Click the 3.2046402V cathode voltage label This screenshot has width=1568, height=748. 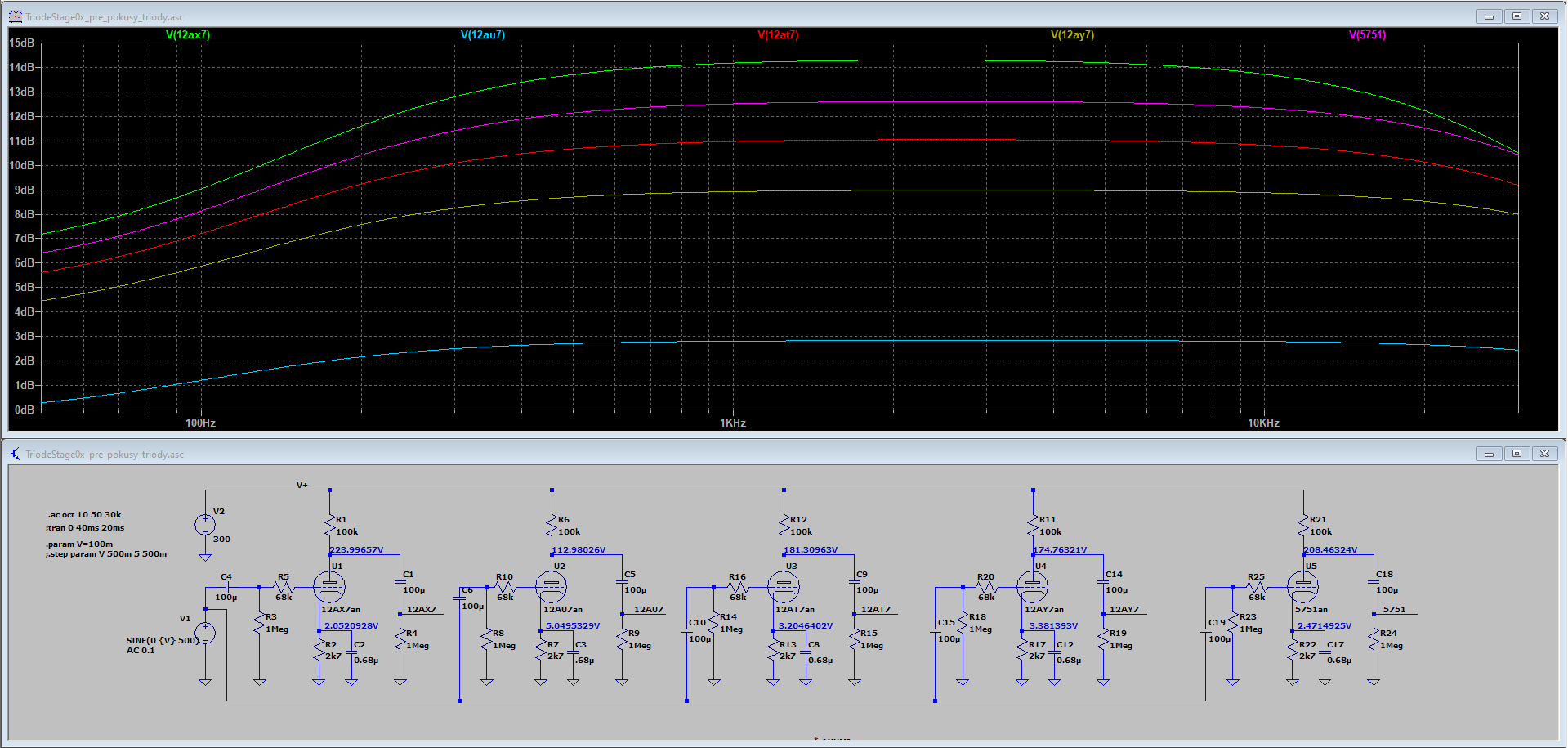pos(806,626)
